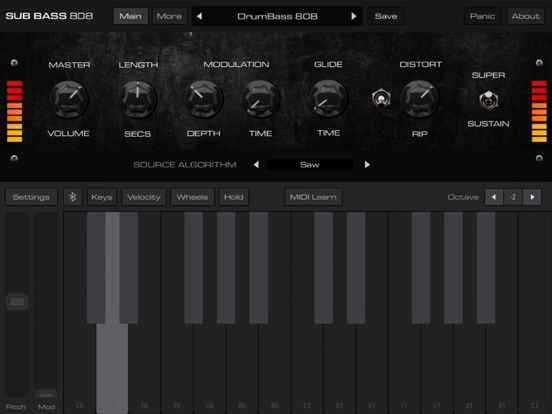Click the octave value -2

pos(513,197)
